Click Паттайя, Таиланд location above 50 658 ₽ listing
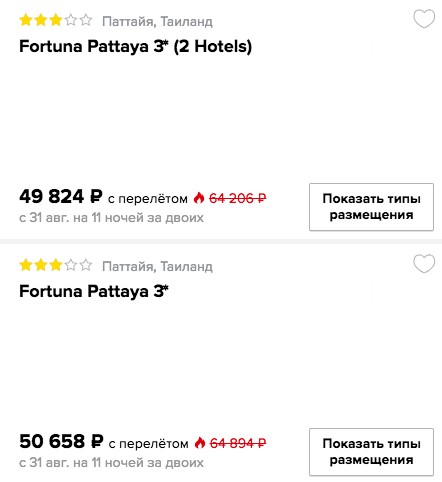The height and width of the screenshot is (482, 442). pos(157,267)
